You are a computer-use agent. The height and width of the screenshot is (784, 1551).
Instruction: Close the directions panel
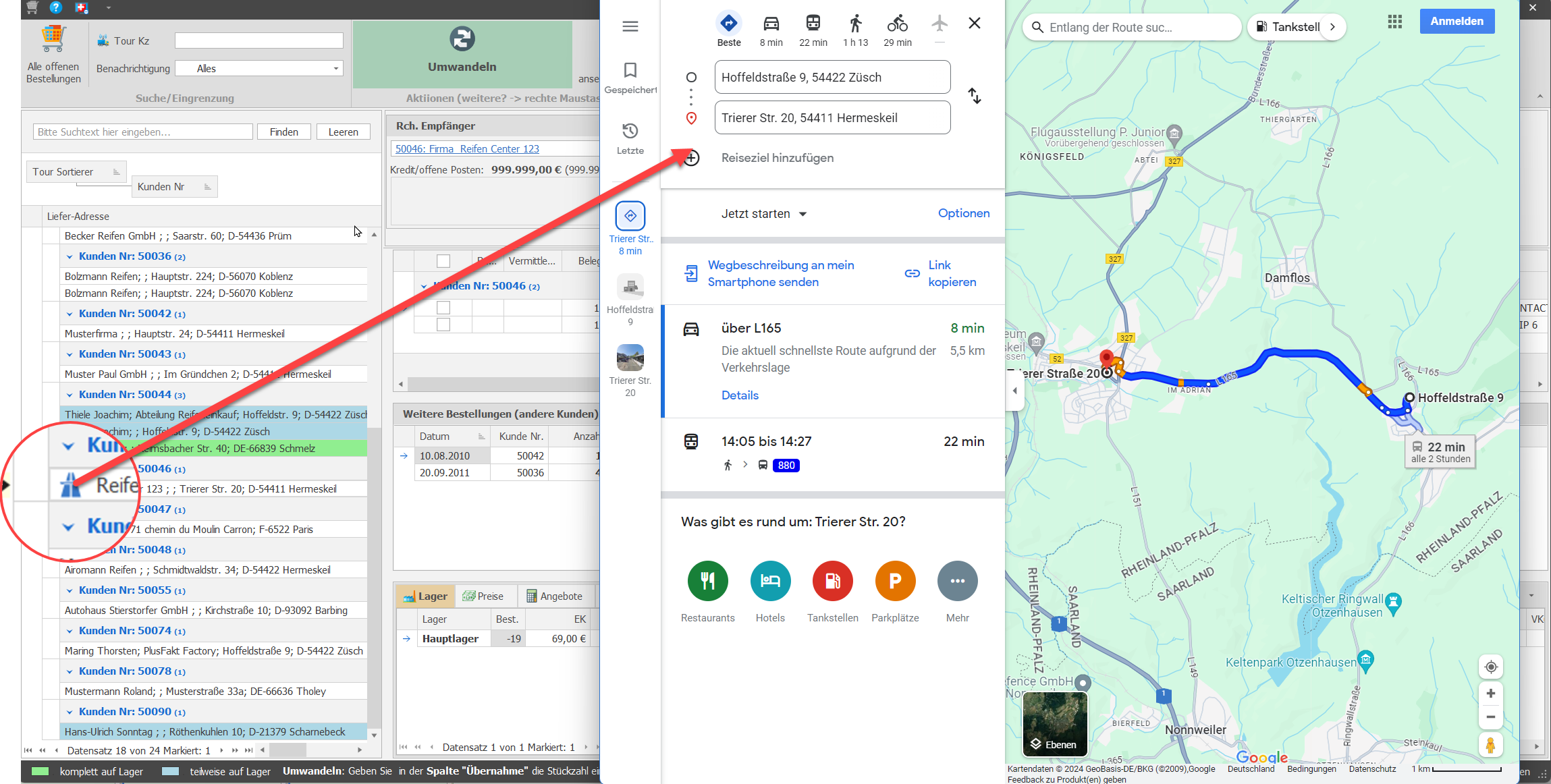974,23
